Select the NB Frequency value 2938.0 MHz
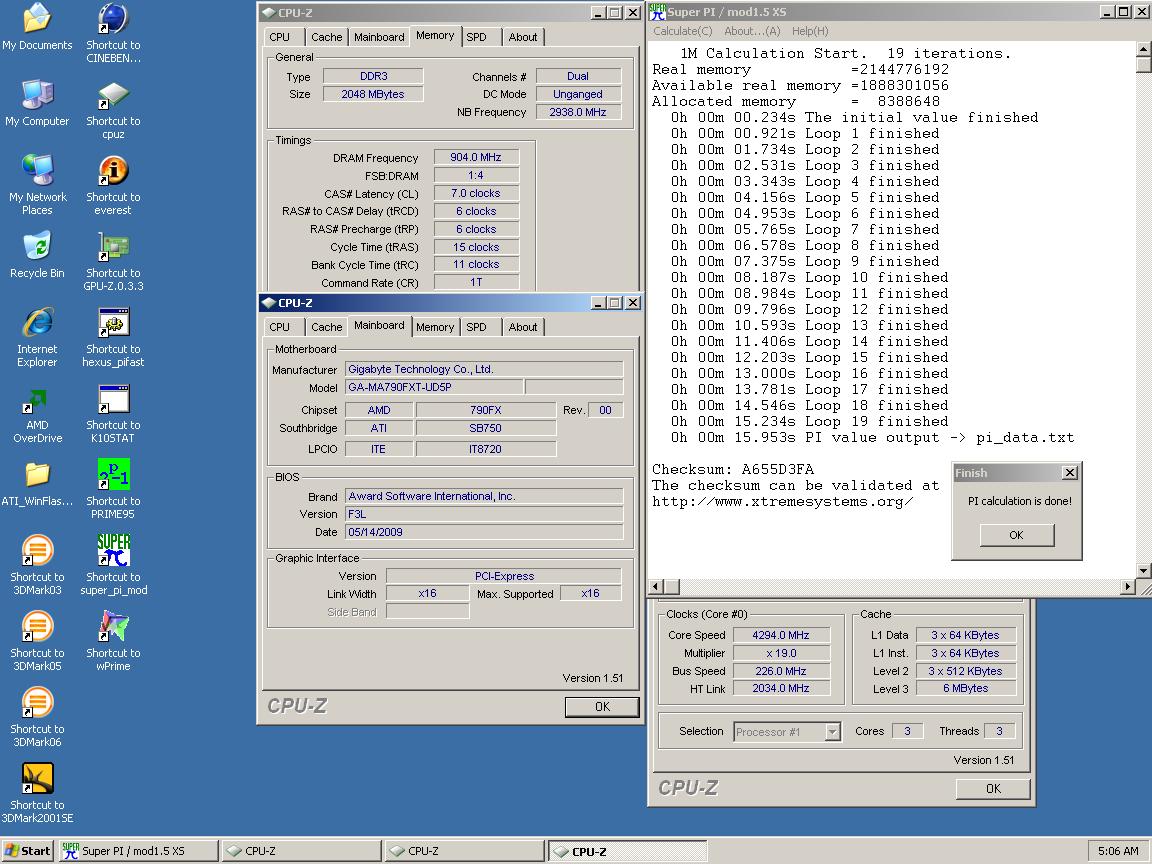Viewport: 1152px width, 864px height. click(578, 112)
